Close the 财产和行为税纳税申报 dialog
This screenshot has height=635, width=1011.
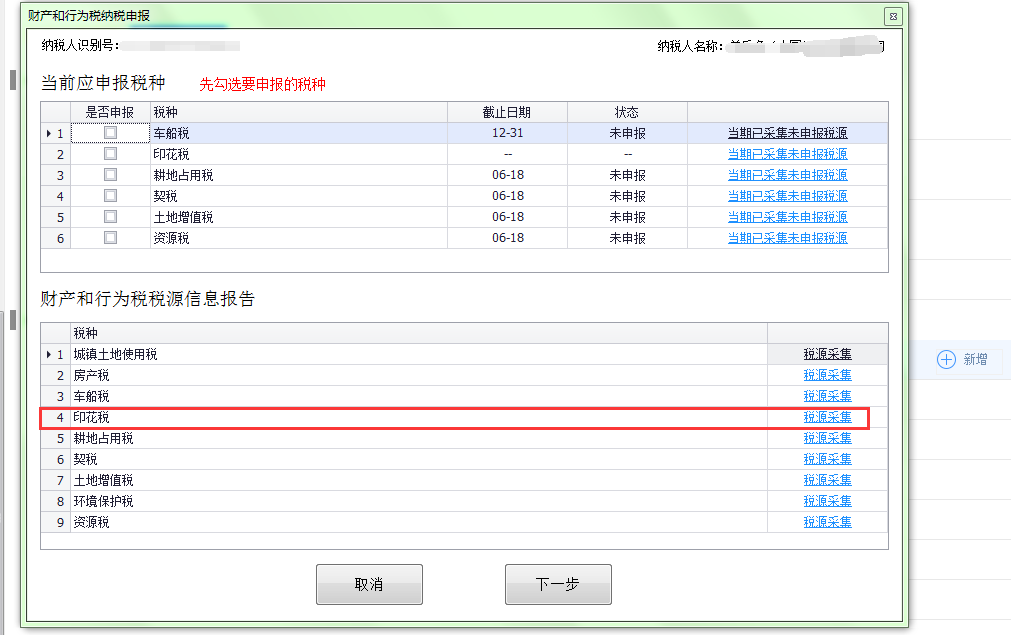(x=893, y=16)
